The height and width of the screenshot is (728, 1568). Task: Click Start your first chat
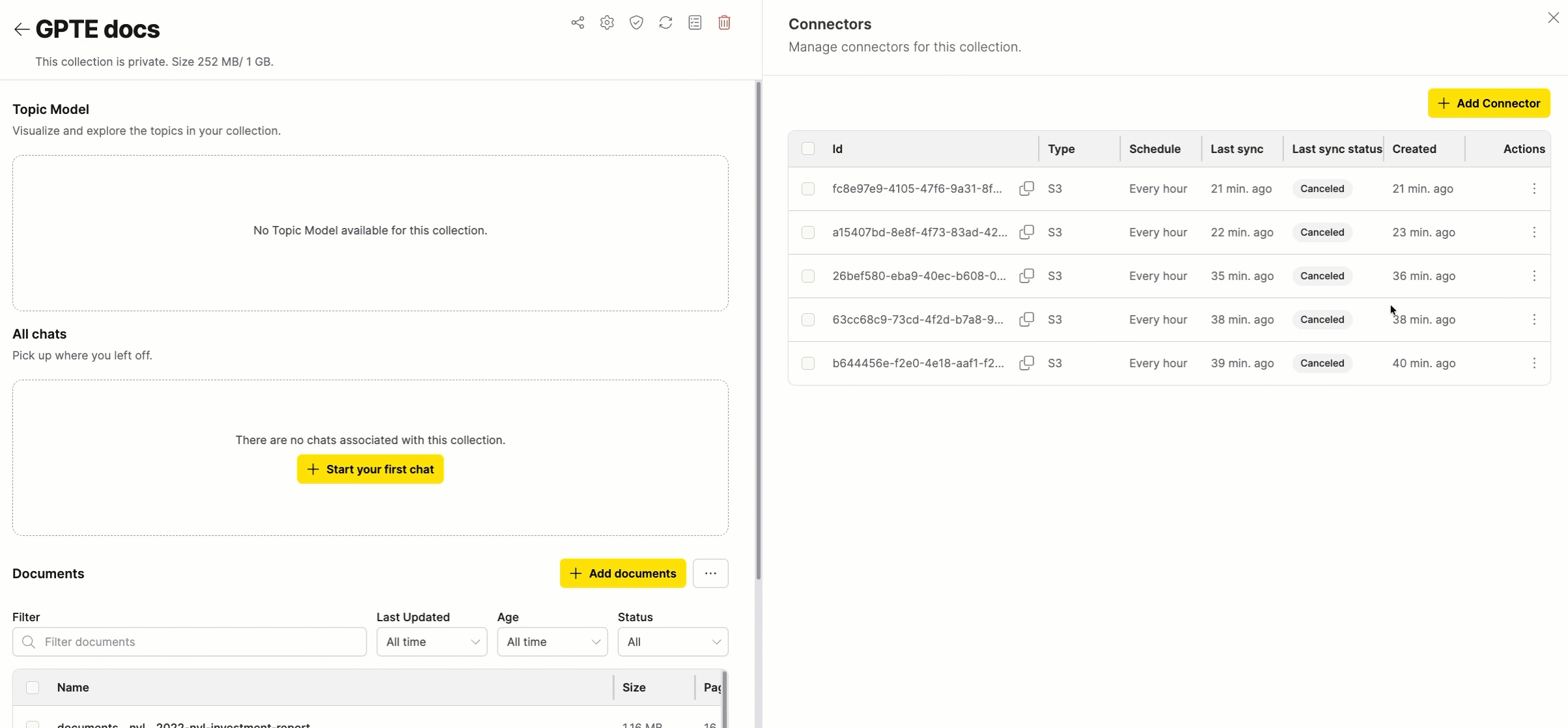[370, 469]
